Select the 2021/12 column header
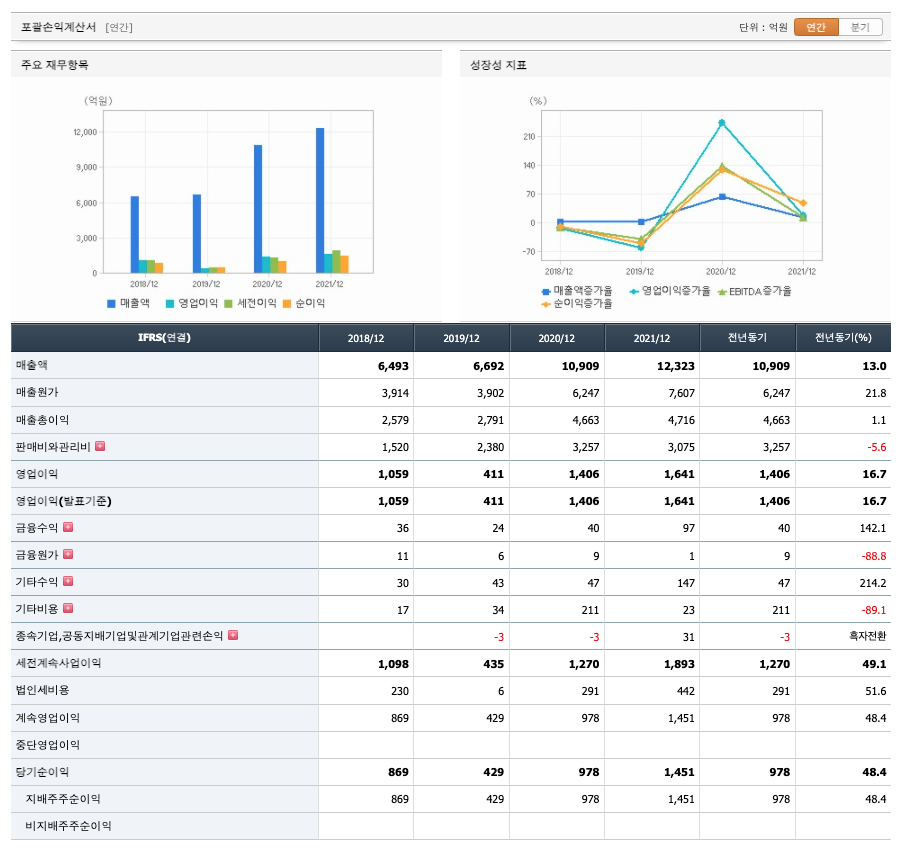 (652, 338)
